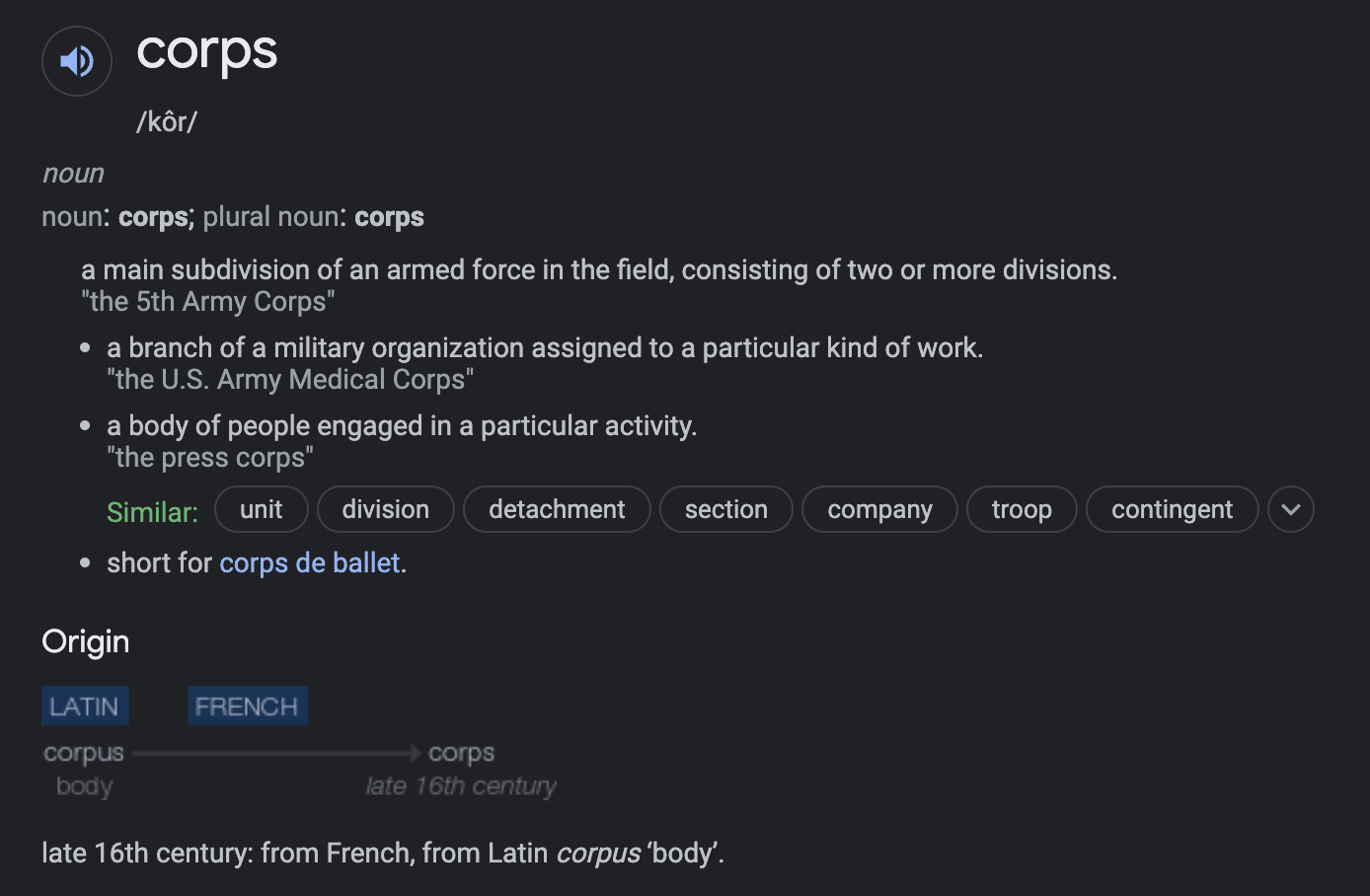The width and height of the screenshot is (1370, 896).
Task: Expand the similar words list chevron
Action: pos(1290,510)
